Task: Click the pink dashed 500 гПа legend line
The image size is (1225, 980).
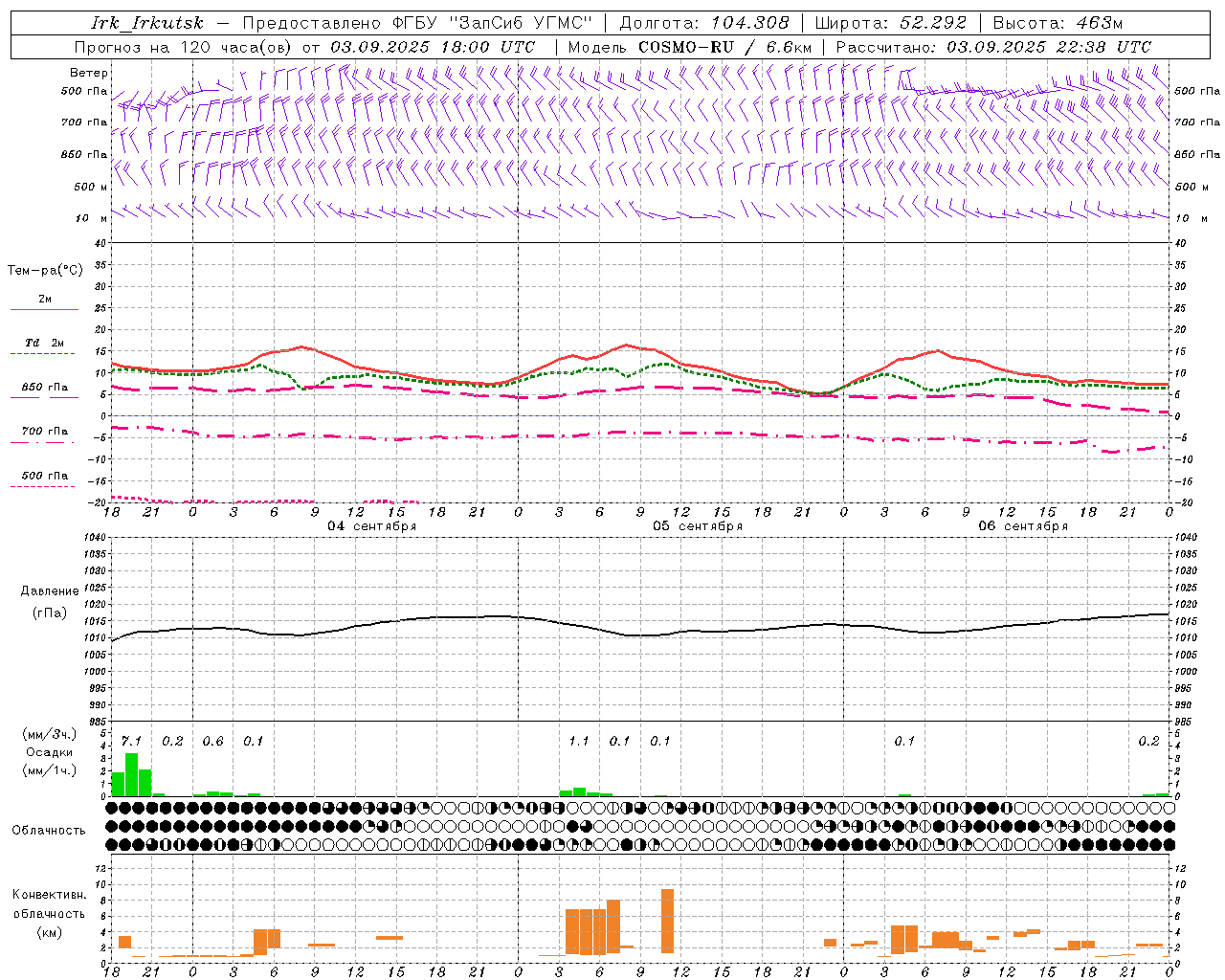Action: coord(42,486)
